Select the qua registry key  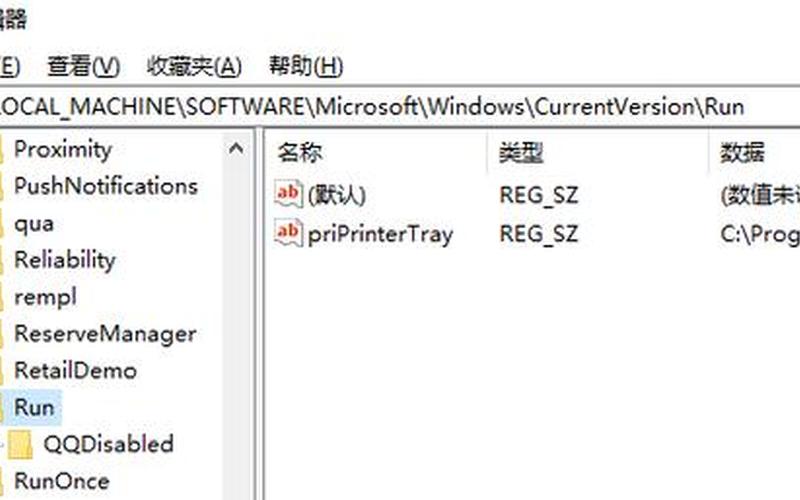tap(34, 224)
